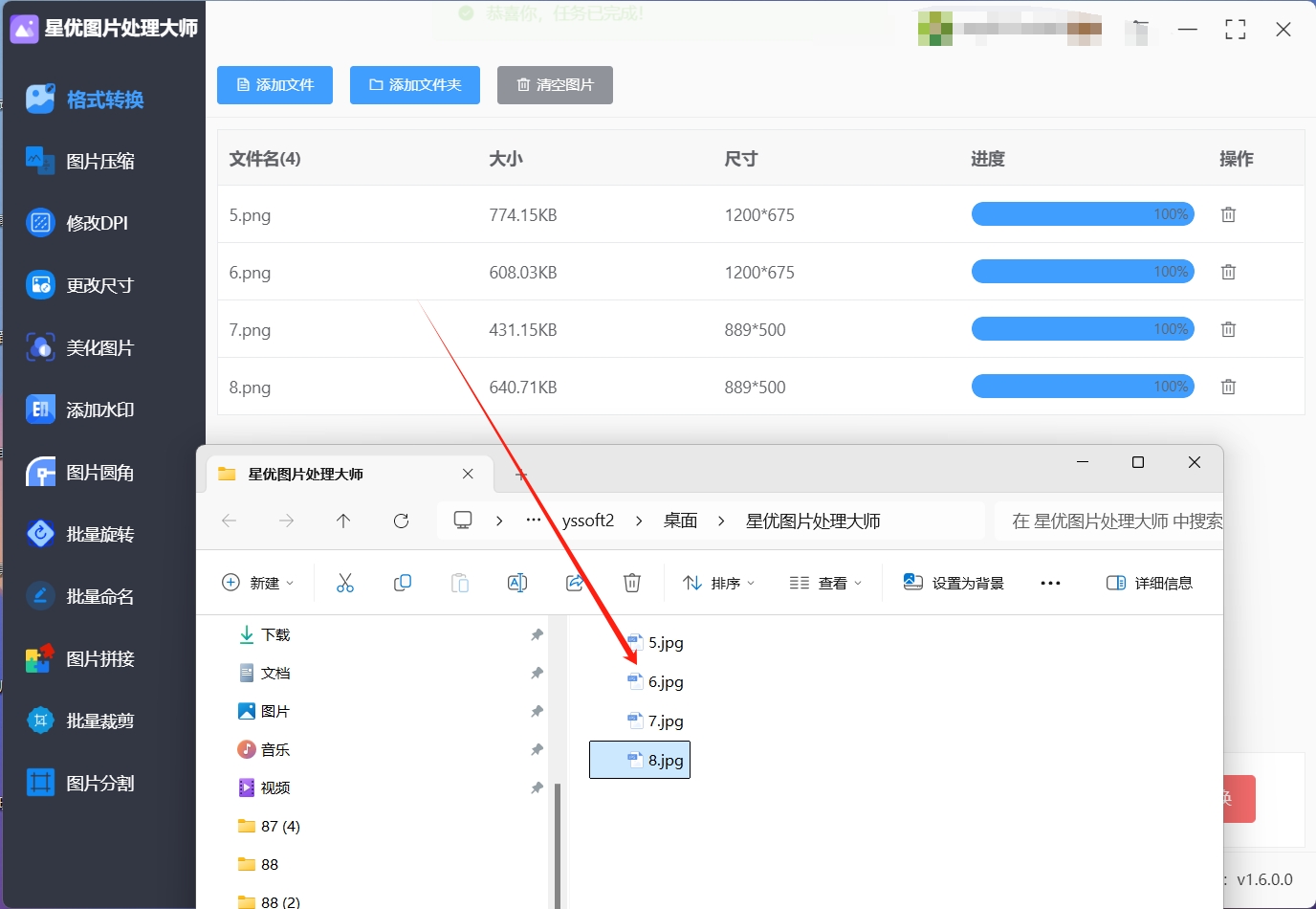
Task: Delete the 7.png row with trash icon
Action: pos(1228,329)
